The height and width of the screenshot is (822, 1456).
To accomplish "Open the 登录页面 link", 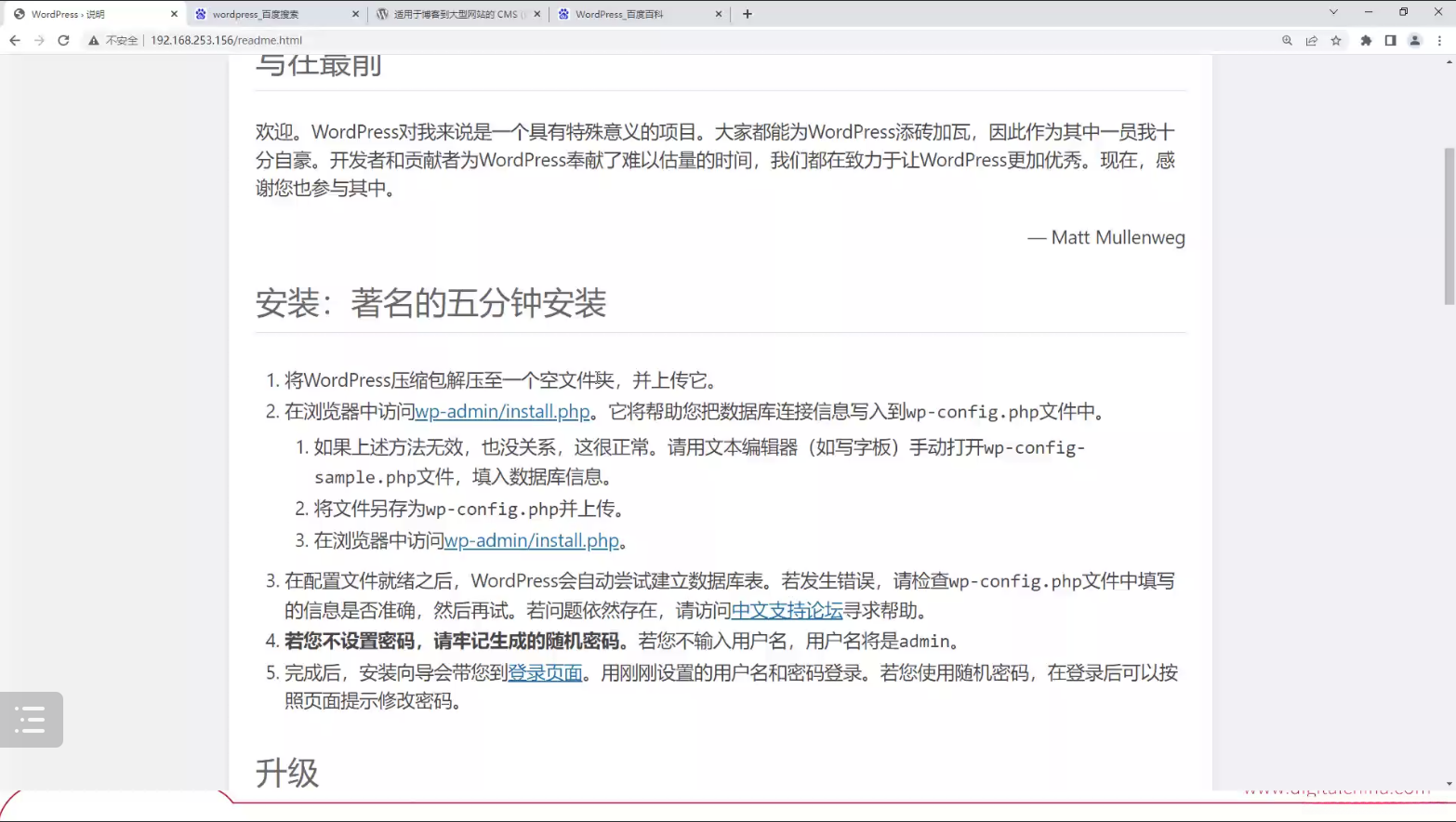I will [x=545, y=673].
